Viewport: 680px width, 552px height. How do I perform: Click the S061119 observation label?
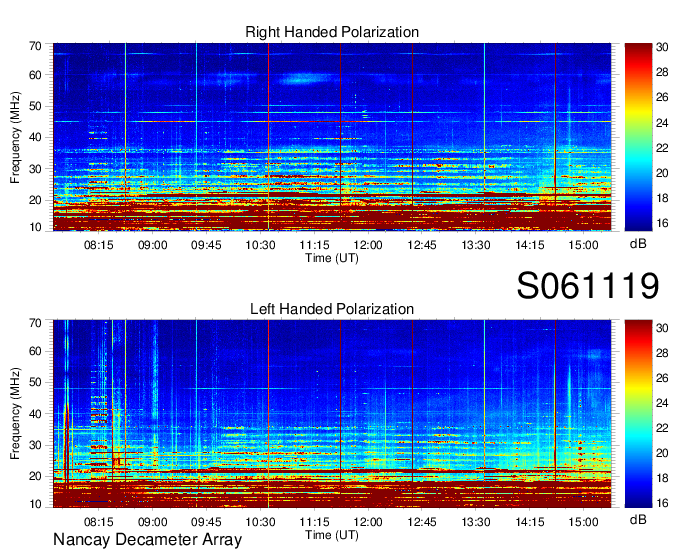click(x=588, y=286)
